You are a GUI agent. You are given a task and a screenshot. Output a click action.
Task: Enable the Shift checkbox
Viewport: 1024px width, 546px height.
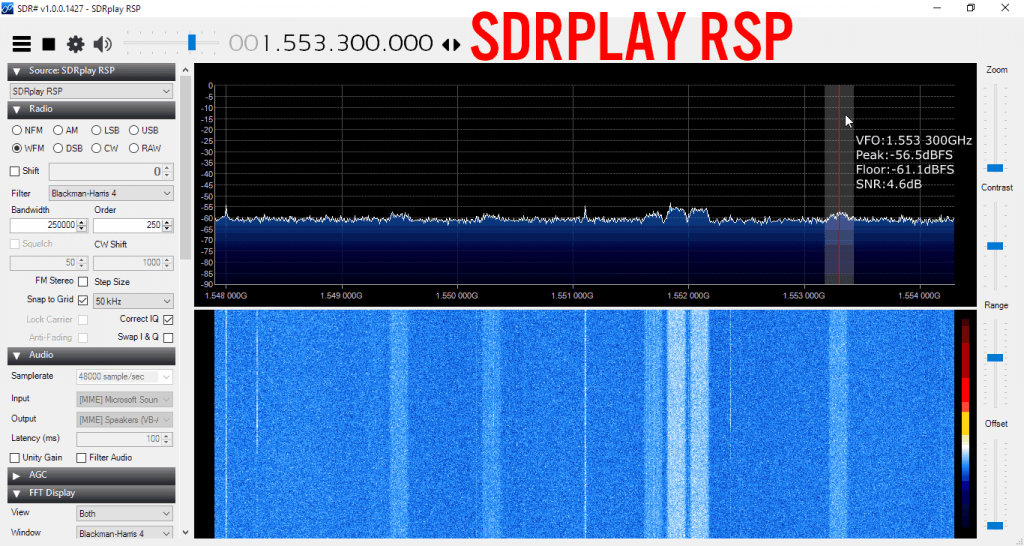point(15,171)
